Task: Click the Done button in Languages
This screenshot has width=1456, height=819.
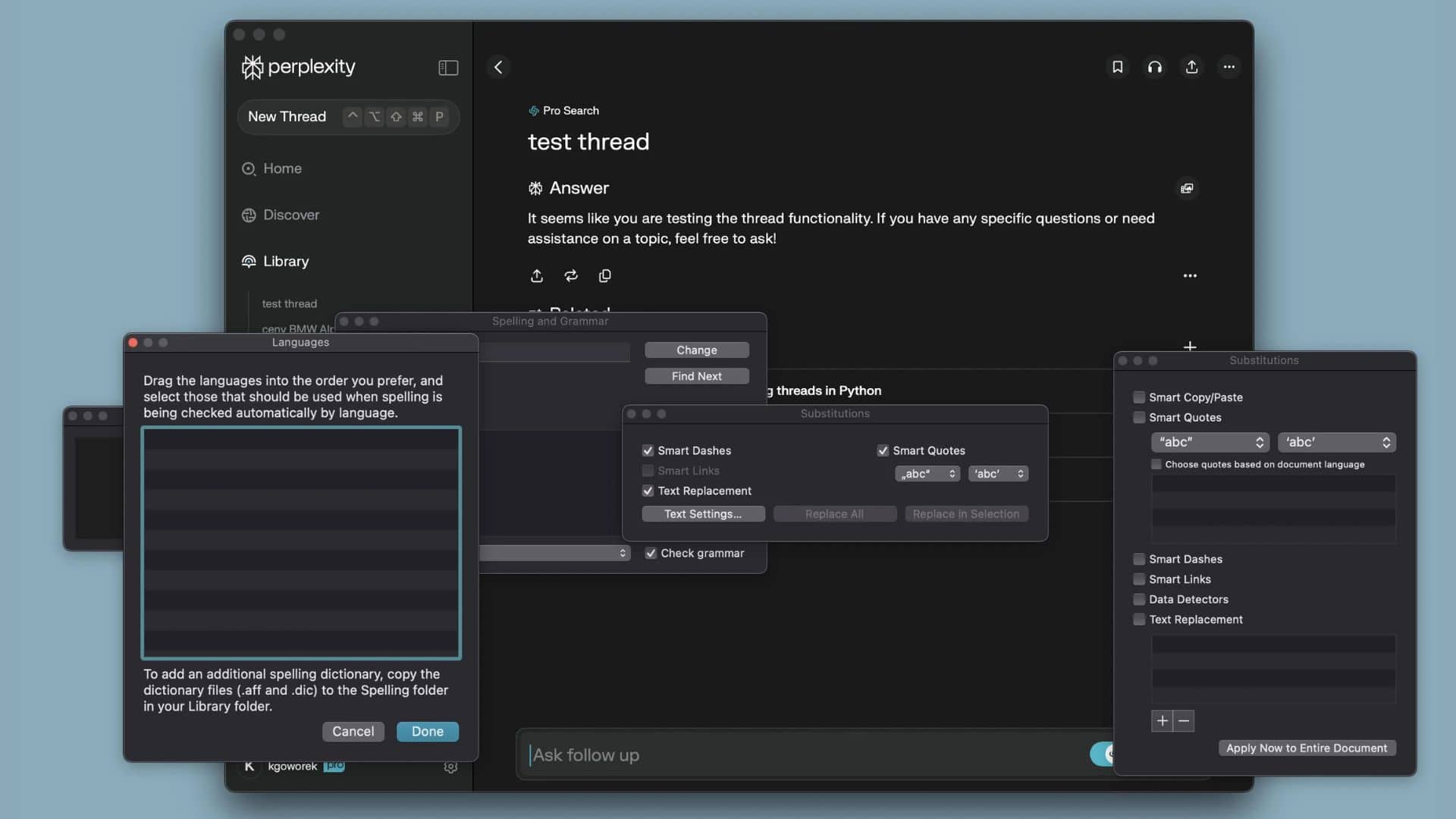Action: (427, 731)
